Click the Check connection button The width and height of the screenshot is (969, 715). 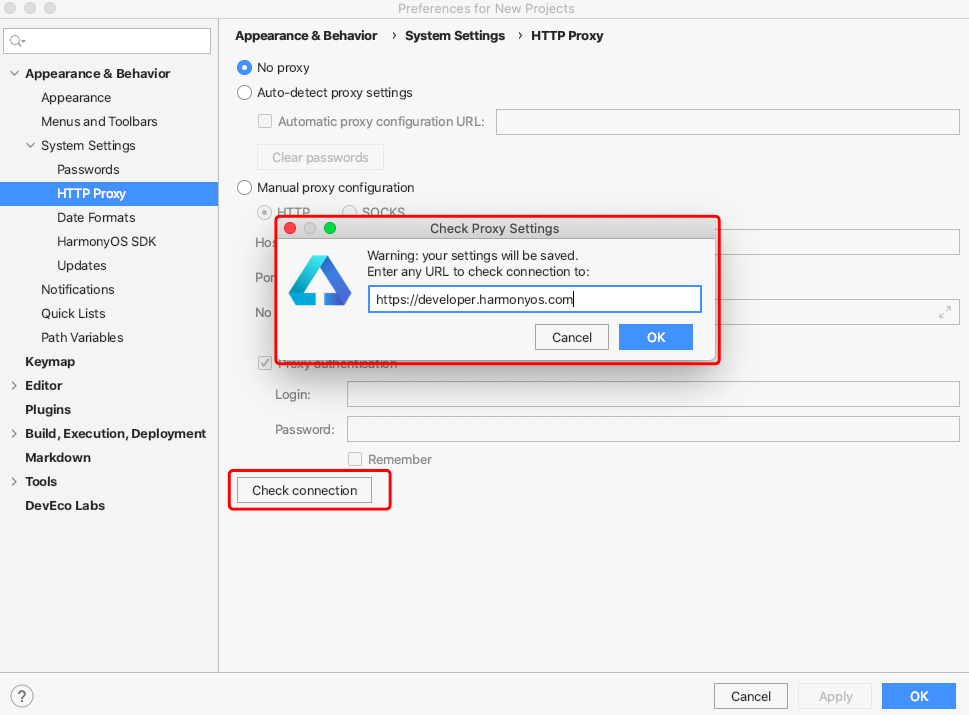pos(305,490)
